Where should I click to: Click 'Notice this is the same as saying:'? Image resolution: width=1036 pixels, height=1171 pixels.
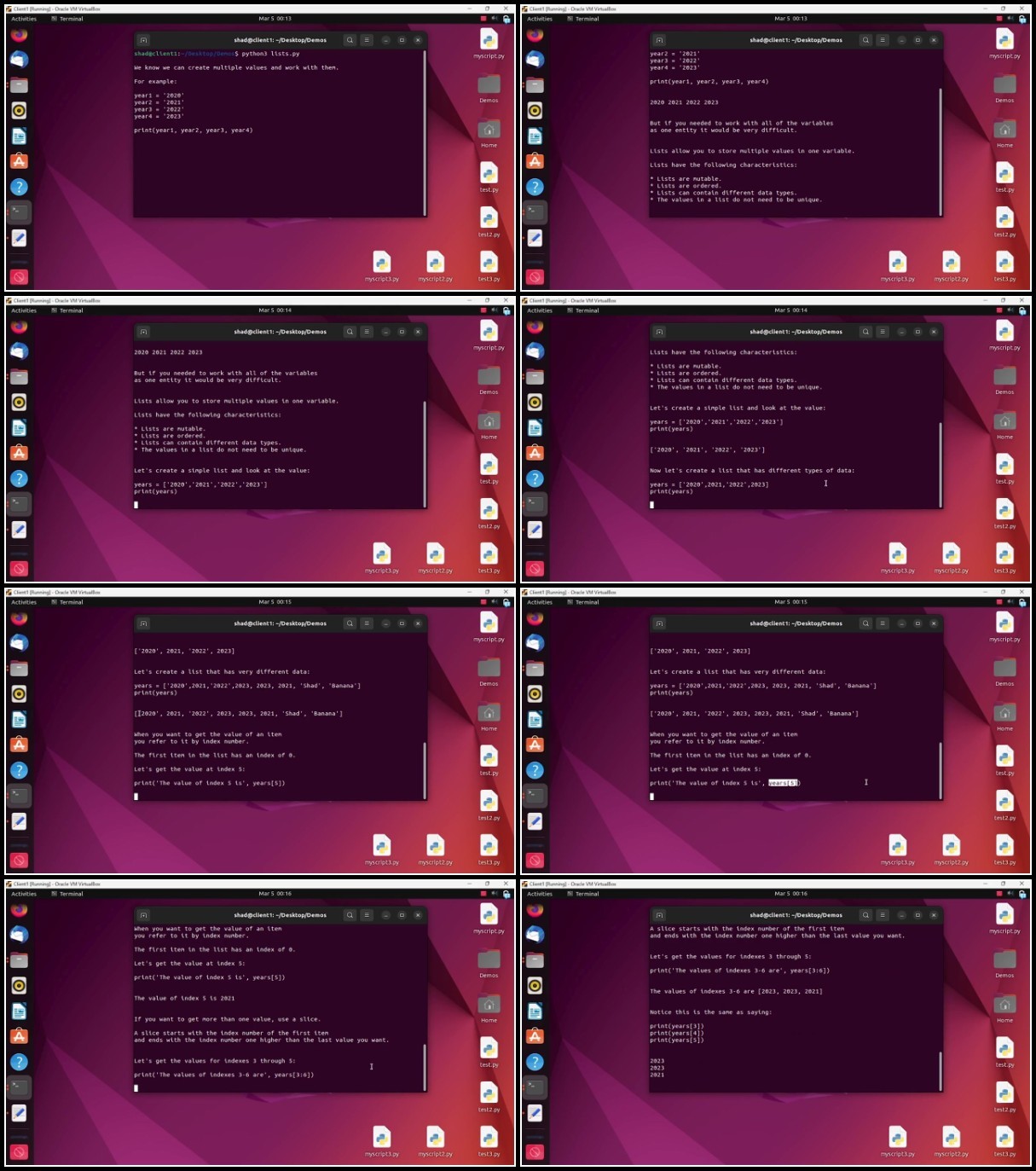710,1012
